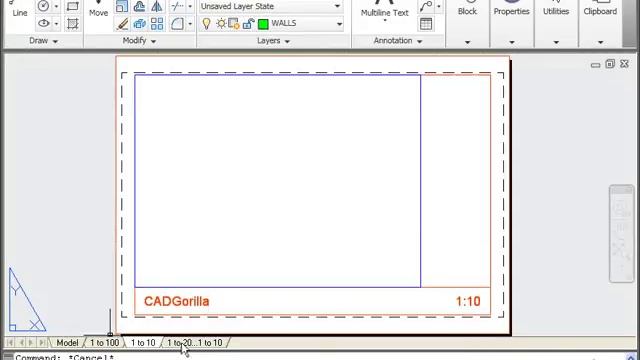Select the Fillet modify tool
Image resolution: width=640 pixels, height=360 pixels.
[x=177, y=24]
